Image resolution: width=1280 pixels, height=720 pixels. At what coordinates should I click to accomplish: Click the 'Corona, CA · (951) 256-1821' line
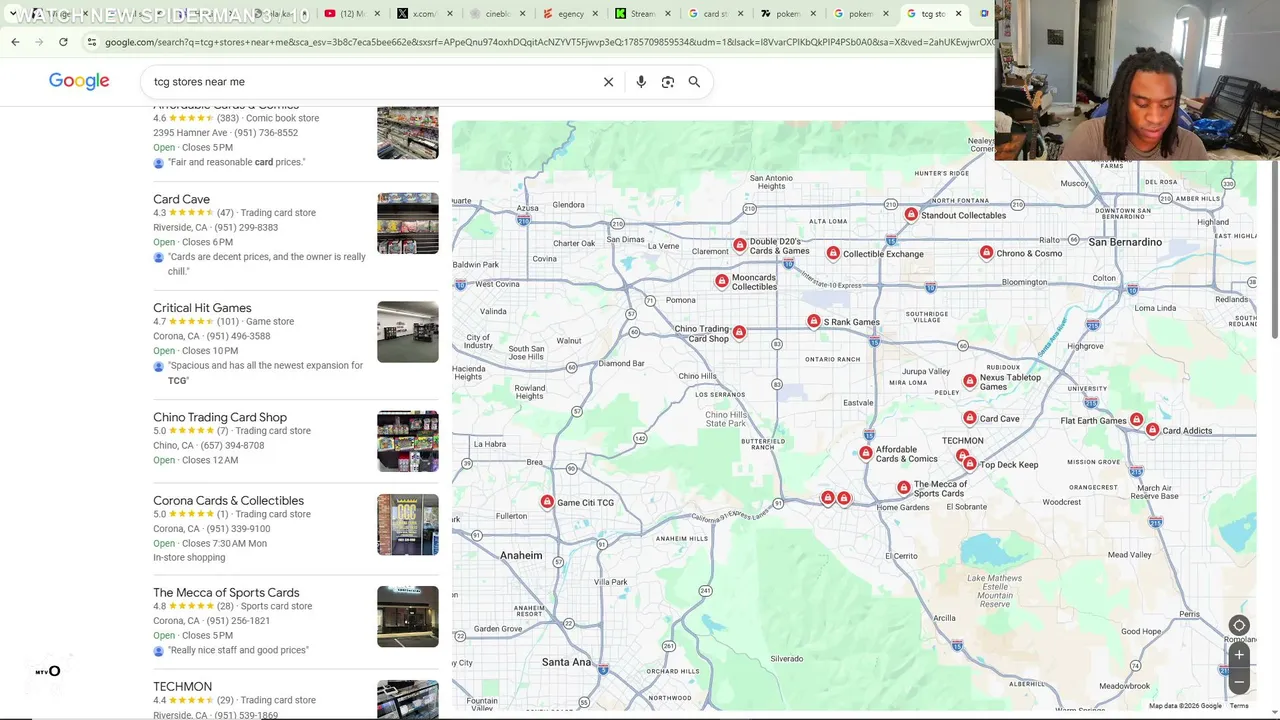(211, 620)
